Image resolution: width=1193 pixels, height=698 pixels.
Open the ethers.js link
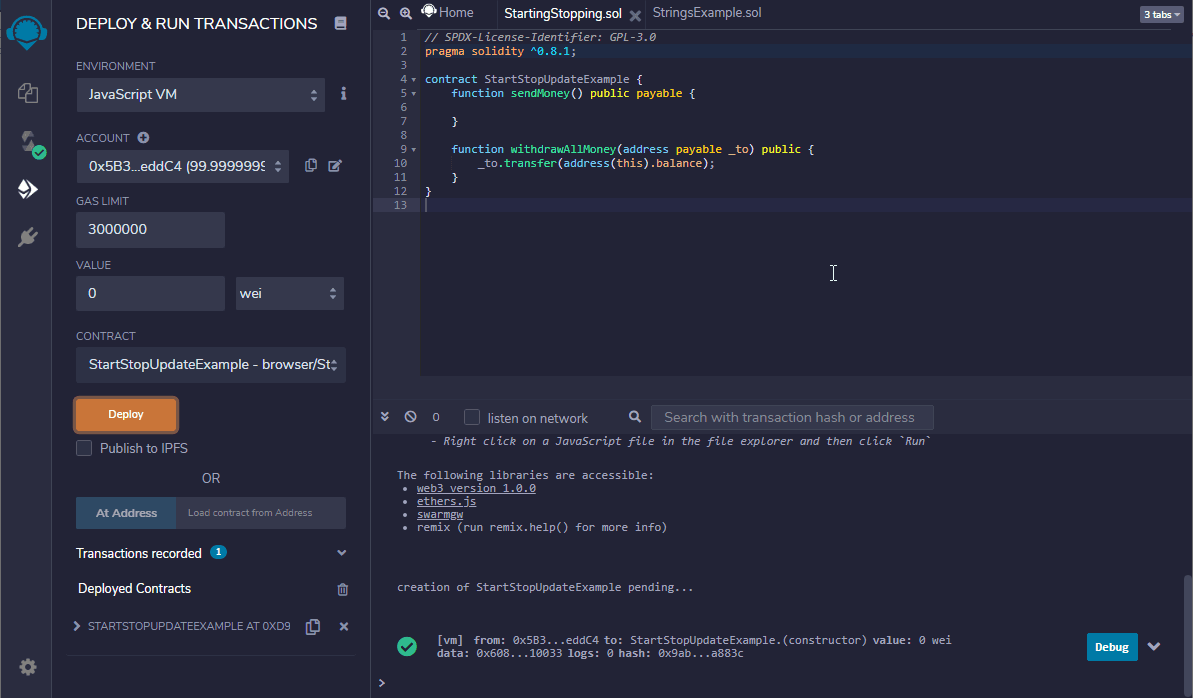point(447,502)
